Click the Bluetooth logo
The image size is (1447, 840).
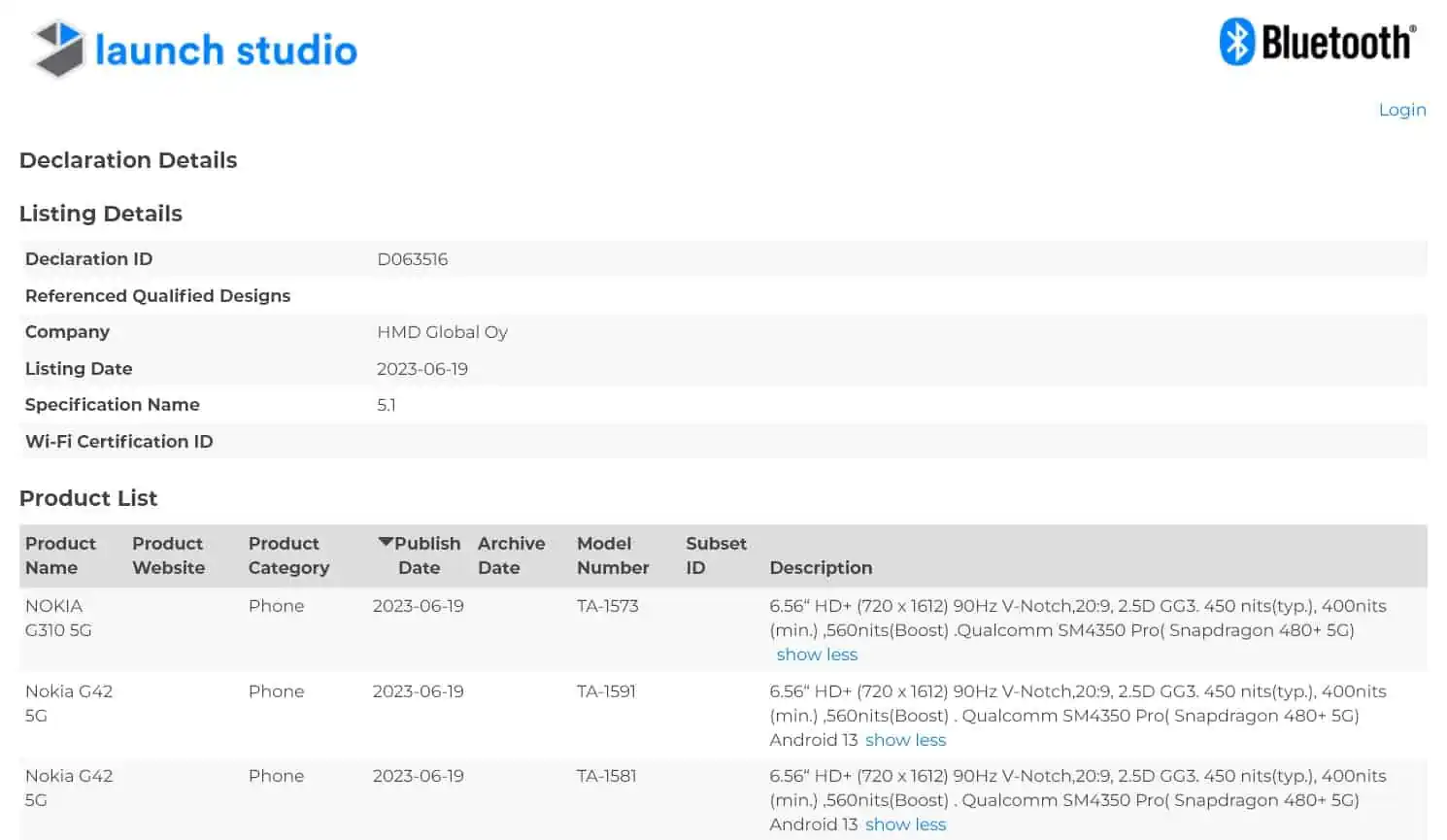click(1318, 42)
